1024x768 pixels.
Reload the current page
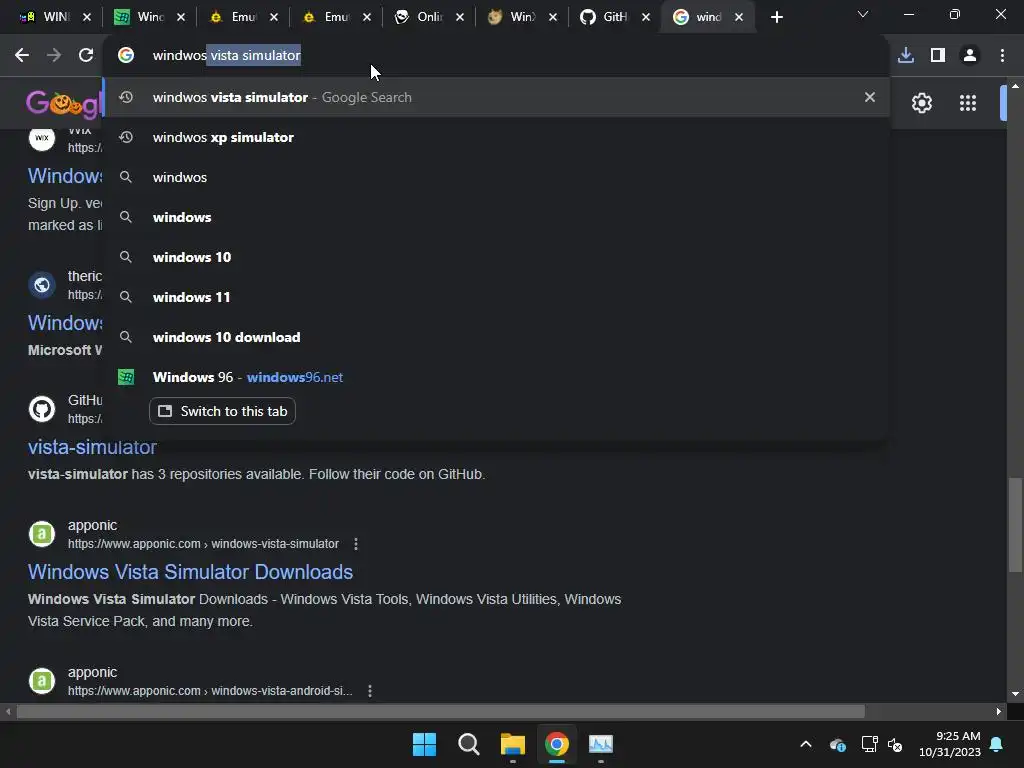click(x=86, y=56)
